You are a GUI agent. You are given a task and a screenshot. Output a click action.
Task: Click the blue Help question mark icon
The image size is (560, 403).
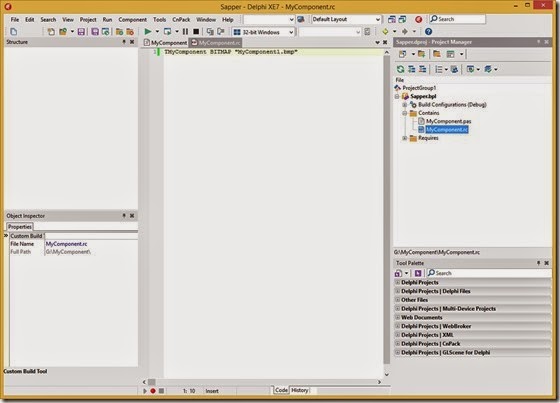tap(428, 32)
